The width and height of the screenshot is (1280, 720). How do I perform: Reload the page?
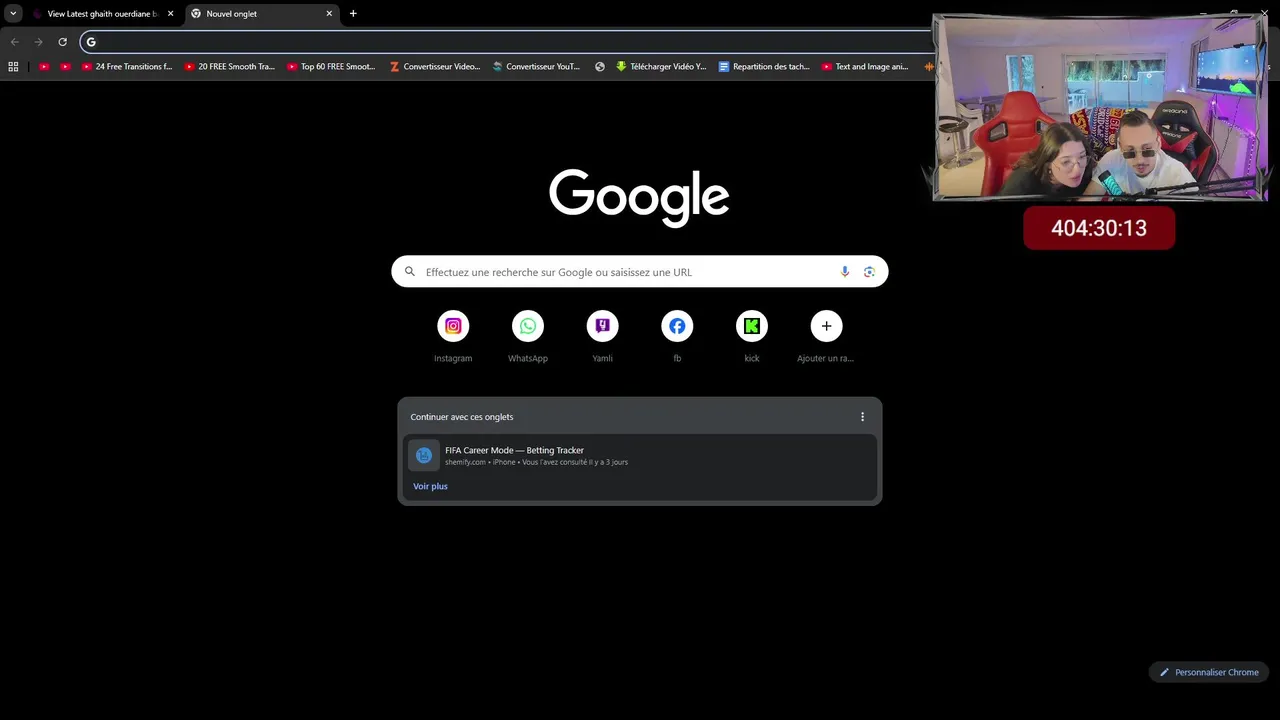pyautogui.click(x=62, y=42)
